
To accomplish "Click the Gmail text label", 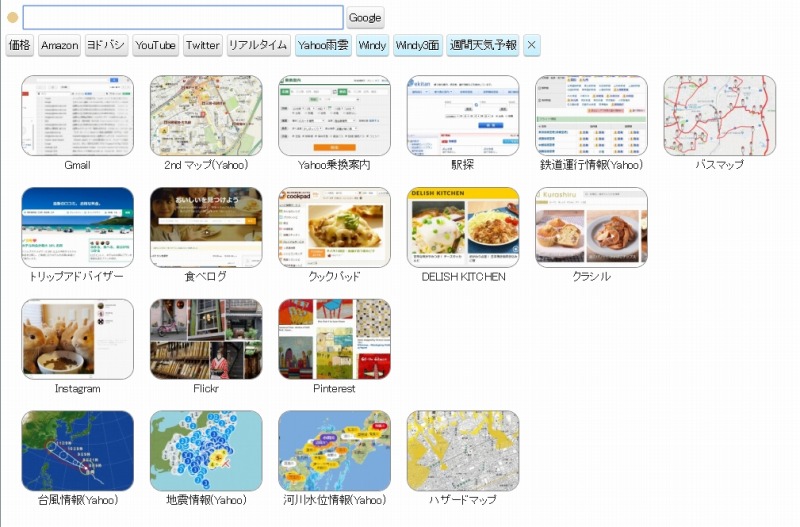I will tap(78, 165).
